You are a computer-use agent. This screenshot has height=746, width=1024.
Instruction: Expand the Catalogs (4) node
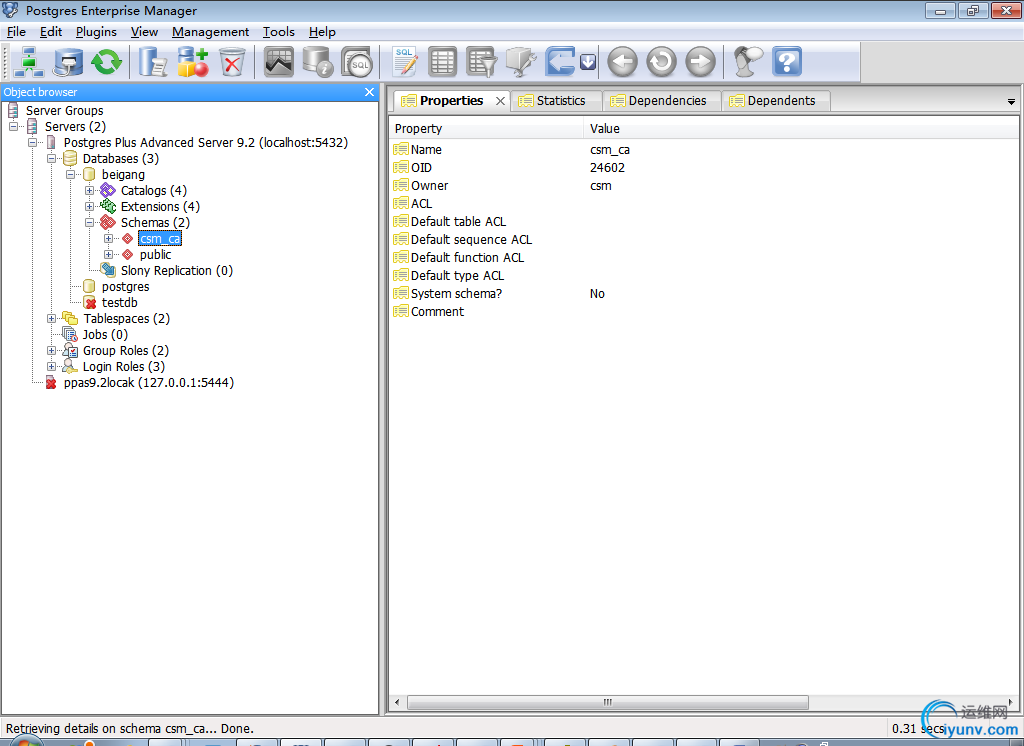click(x=89, y=191)
